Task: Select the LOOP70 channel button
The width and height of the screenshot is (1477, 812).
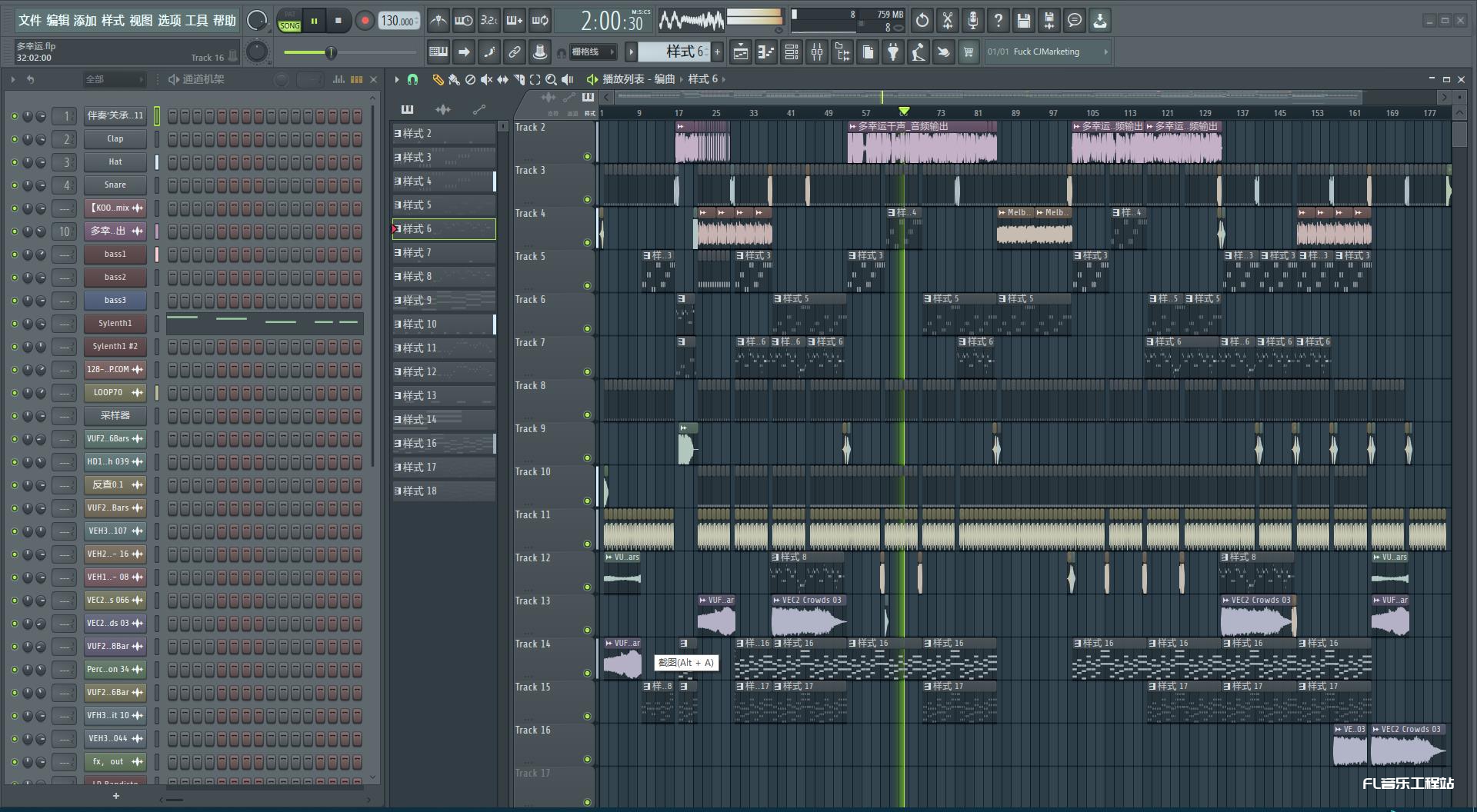Action: 115,393
